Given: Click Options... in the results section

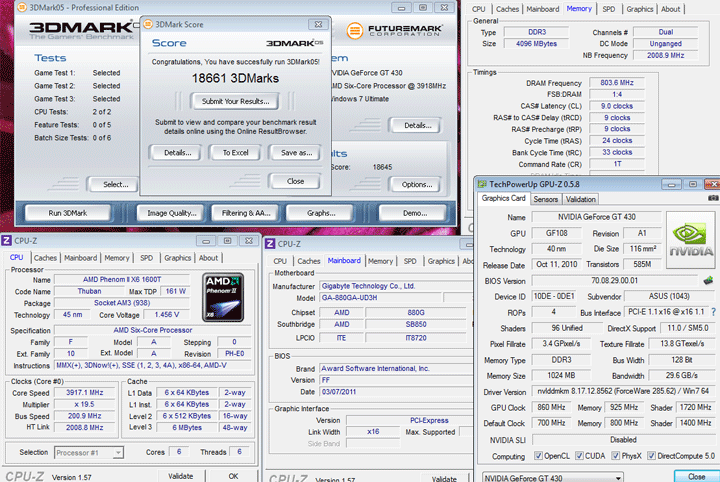Looking at the screenshot, I should [x=416, y=185].
